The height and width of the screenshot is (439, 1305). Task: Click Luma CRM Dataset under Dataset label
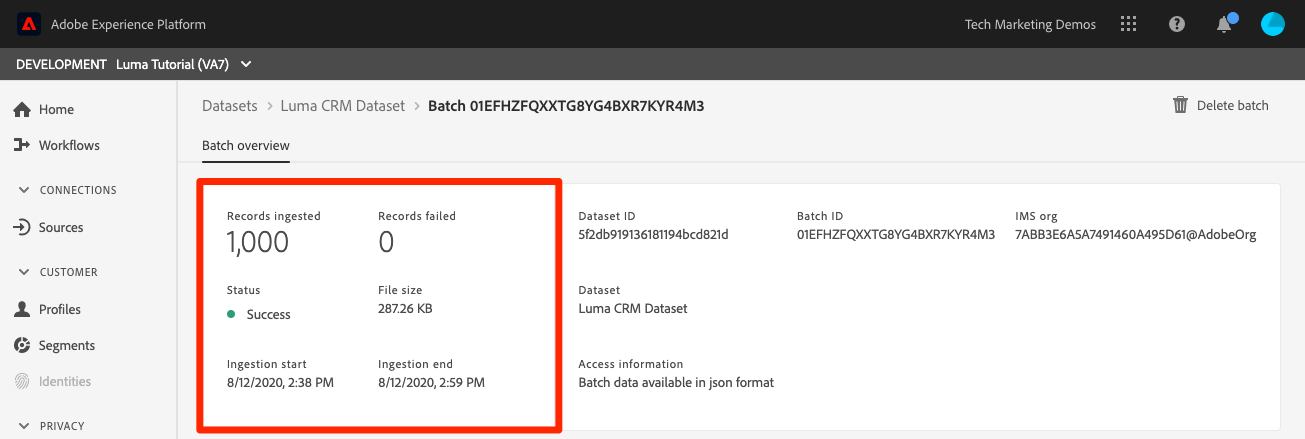coord(633,308)
